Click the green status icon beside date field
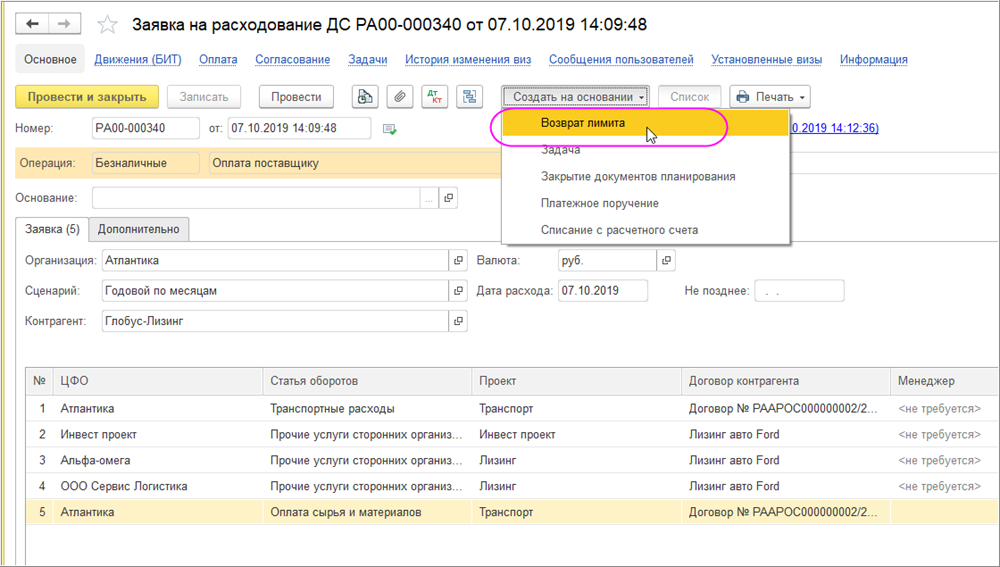Image resolution: width=1000 pixels, height=567 pixels. point(390,129)
